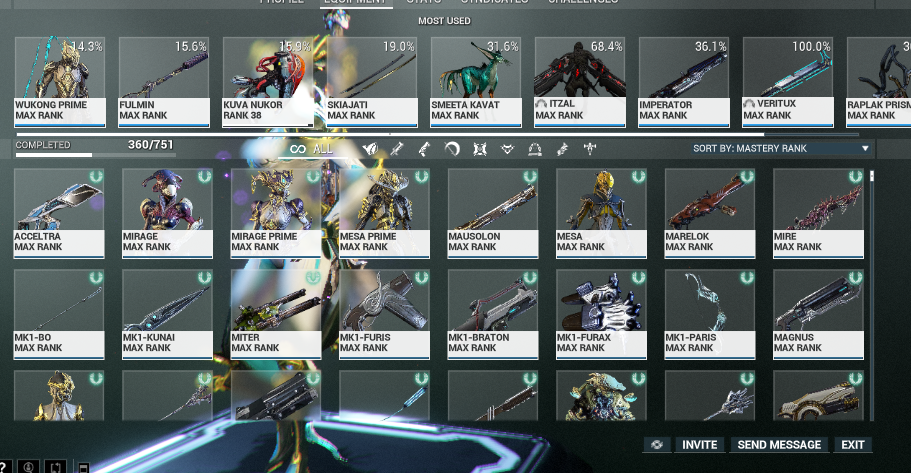Open the Sort By Mastery Rank dropdown
Screen dimensions: 911x473
[781, 149]
